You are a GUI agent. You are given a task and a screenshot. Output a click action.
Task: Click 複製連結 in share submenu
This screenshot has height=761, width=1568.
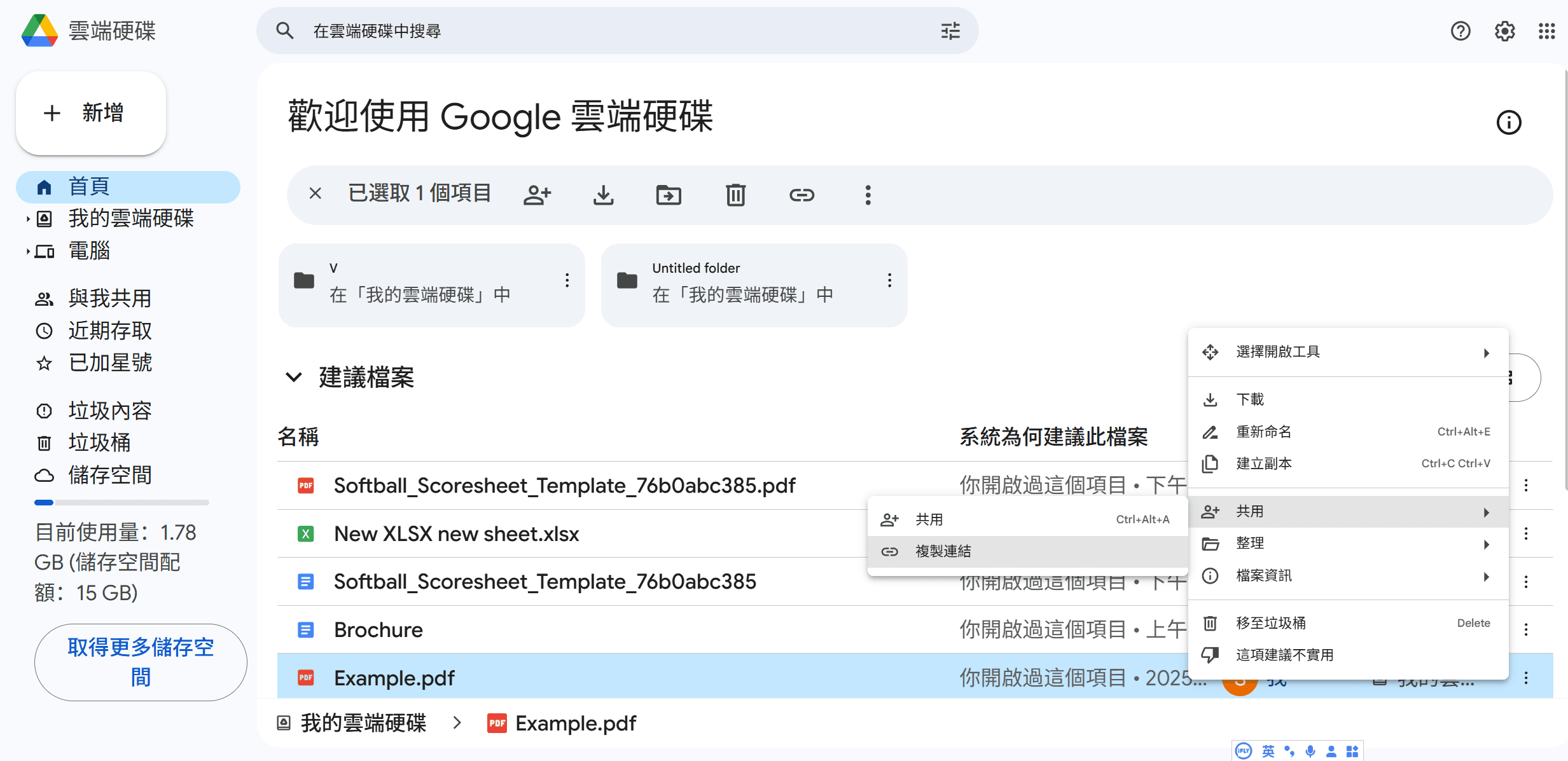(1027, 551)
